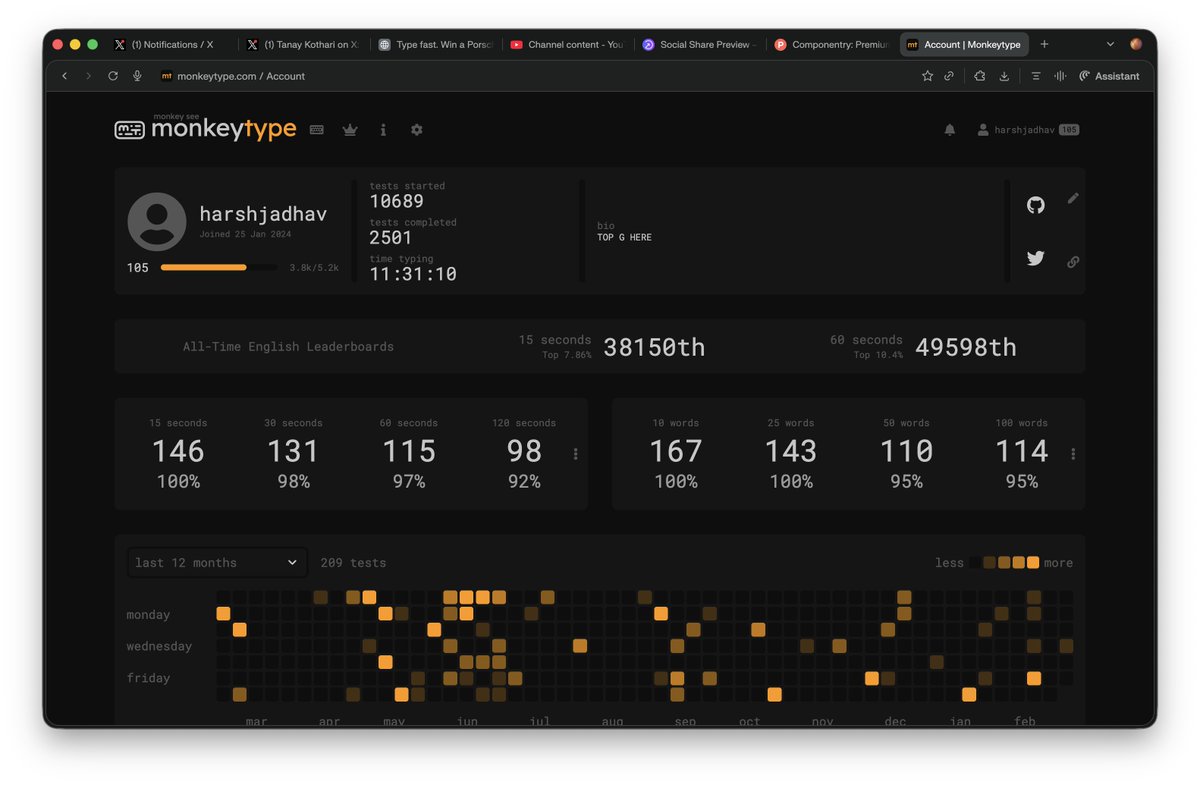This screenshot has height=785, width=1200.
Task: Click the time typing value 11:31:10
Action: [x=413, y=274]
